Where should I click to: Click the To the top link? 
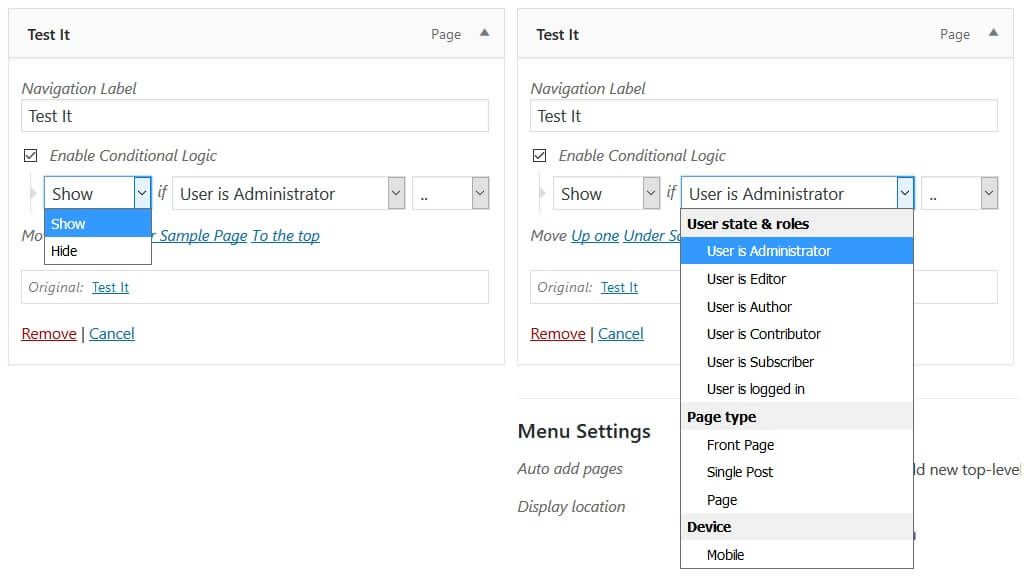286,236
